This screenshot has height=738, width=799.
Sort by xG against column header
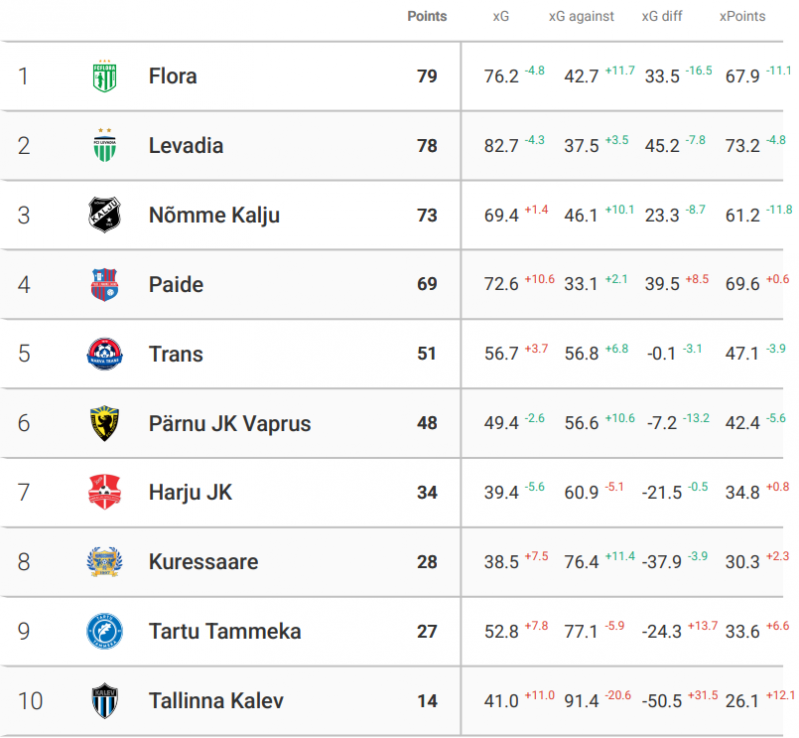coord(581,17)
